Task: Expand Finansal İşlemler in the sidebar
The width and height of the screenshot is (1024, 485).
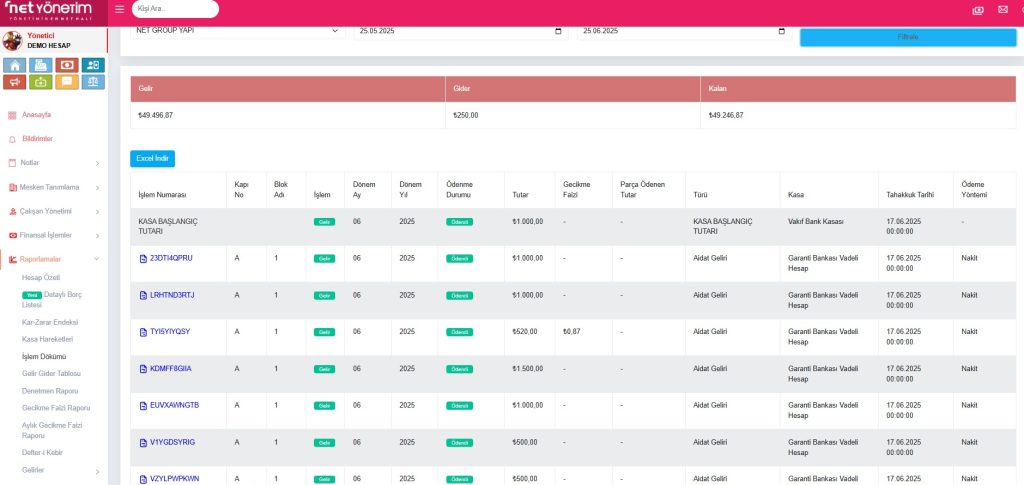Action: coord(53,235)
